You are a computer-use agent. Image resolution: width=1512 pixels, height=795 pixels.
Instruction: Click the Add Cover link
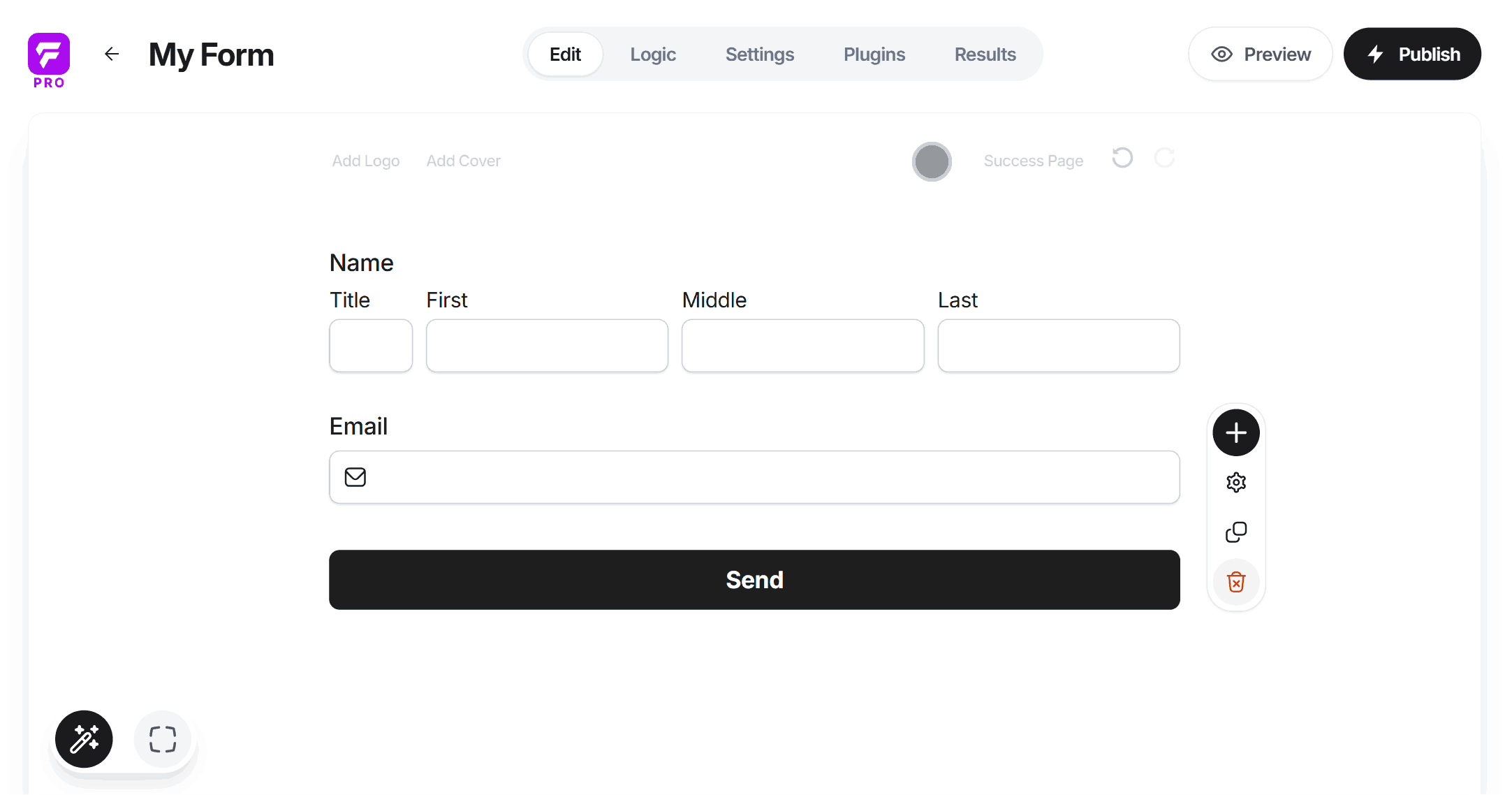tap(464, 161)
